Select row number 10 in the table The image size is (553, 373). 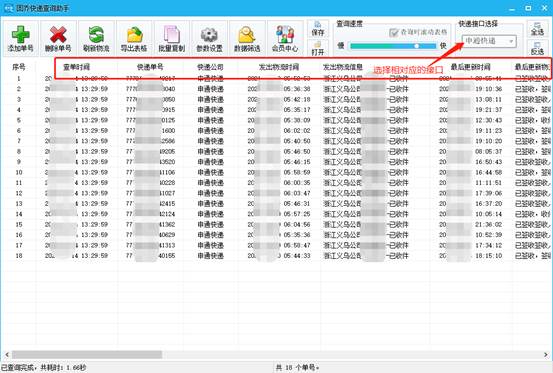coord(19,172)
